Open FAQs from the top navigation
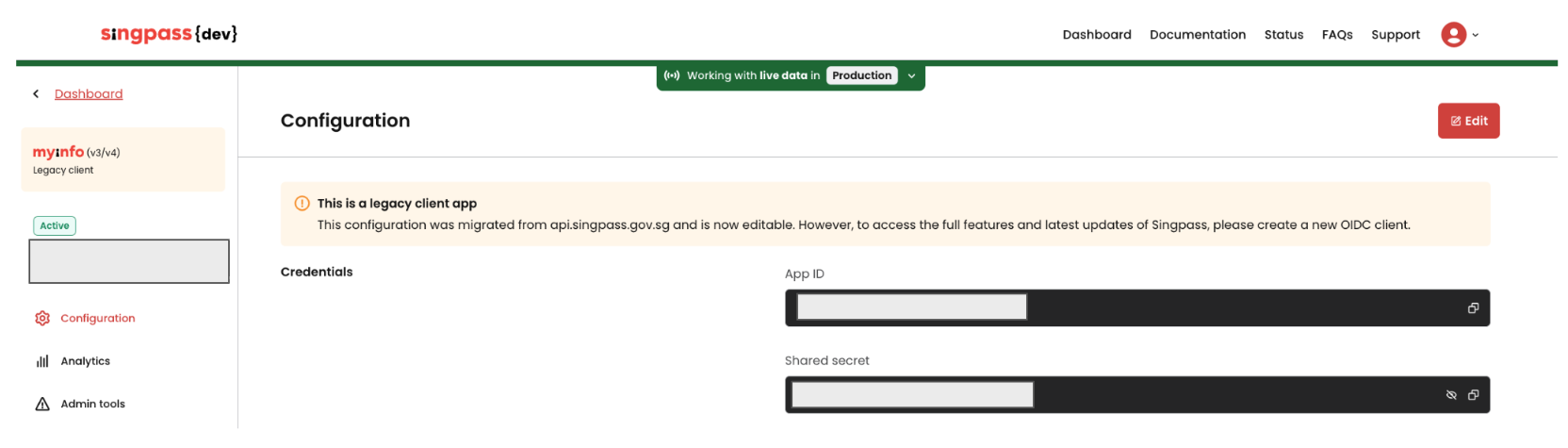 [1336, 35]
